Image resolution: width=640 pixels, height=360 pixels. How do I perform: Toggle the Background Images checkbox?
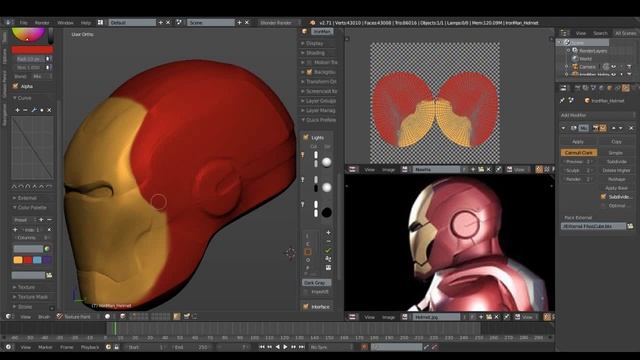pyautogui.click(x=309, y=72)
